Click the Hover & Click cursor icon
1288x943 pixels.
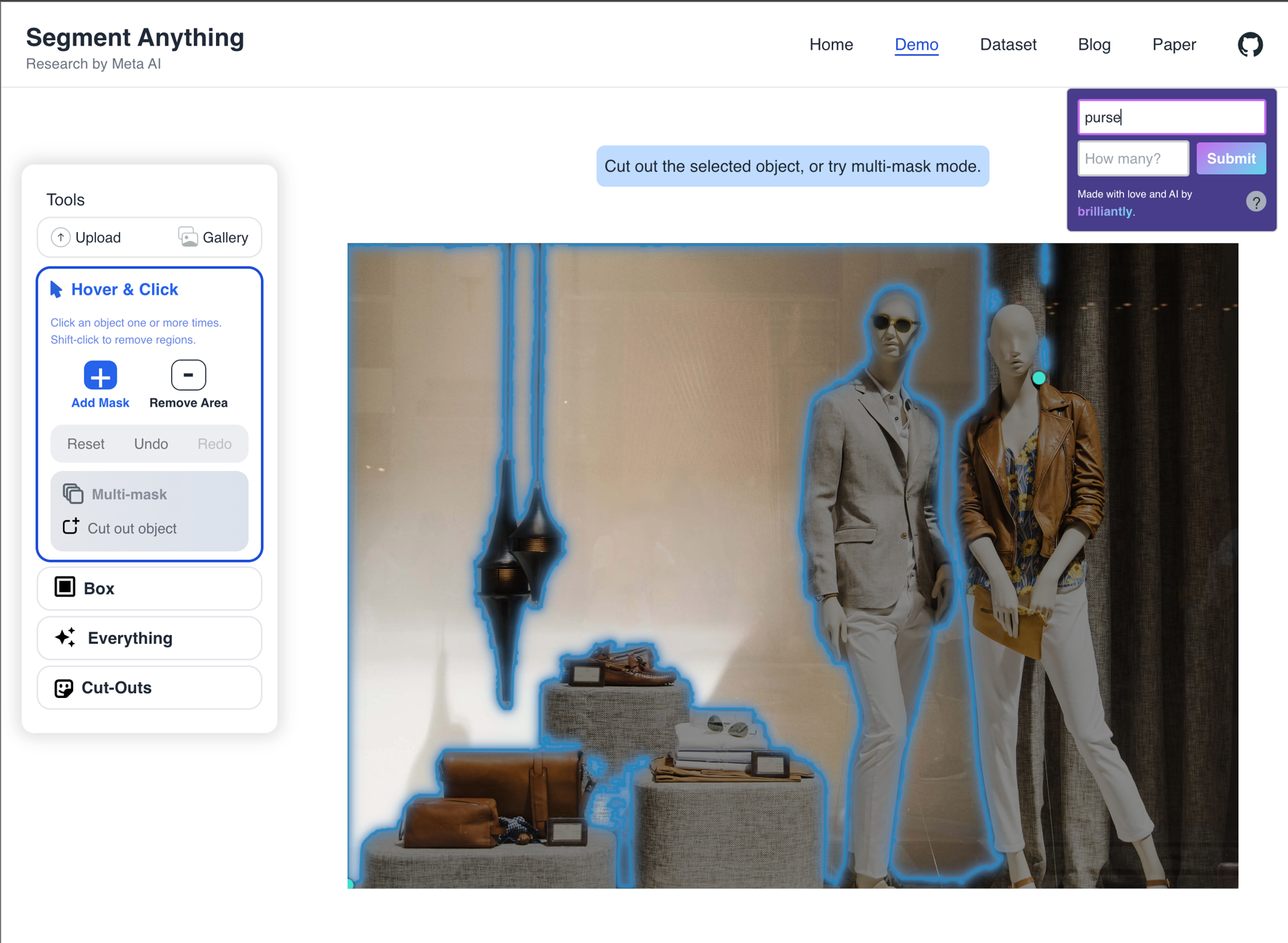click(x=56, y=289)
